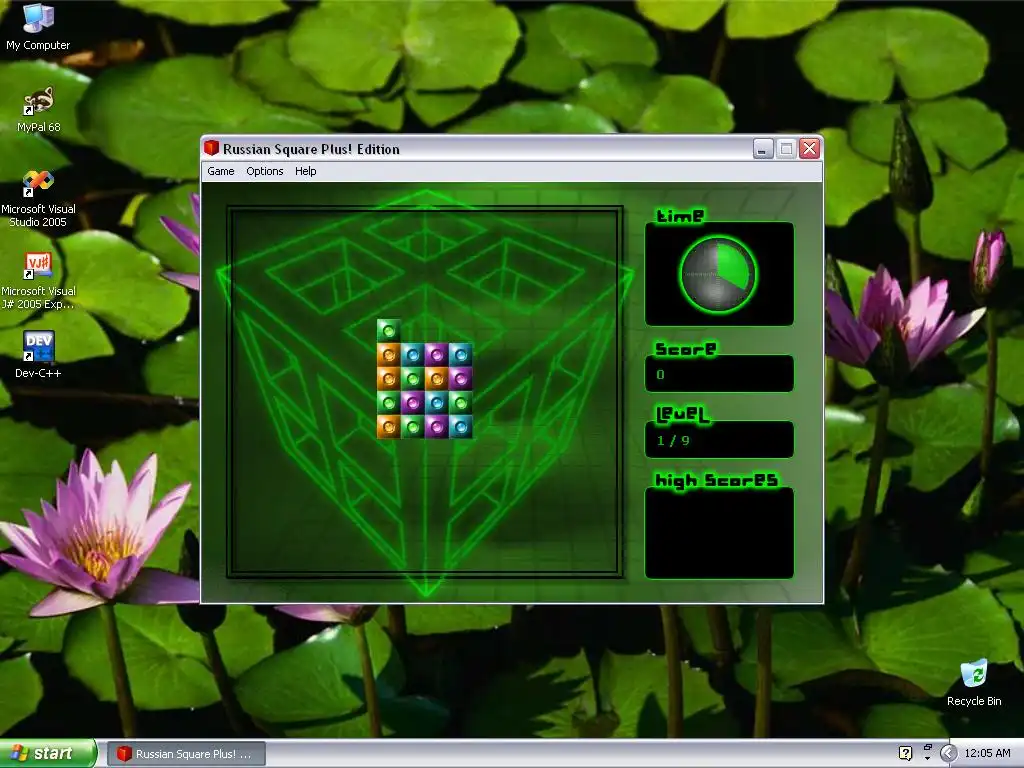Screen dimensions: 1024x768
Task: Click the 12:05 AM taskbar clock
Action: (x=987, y=753)
